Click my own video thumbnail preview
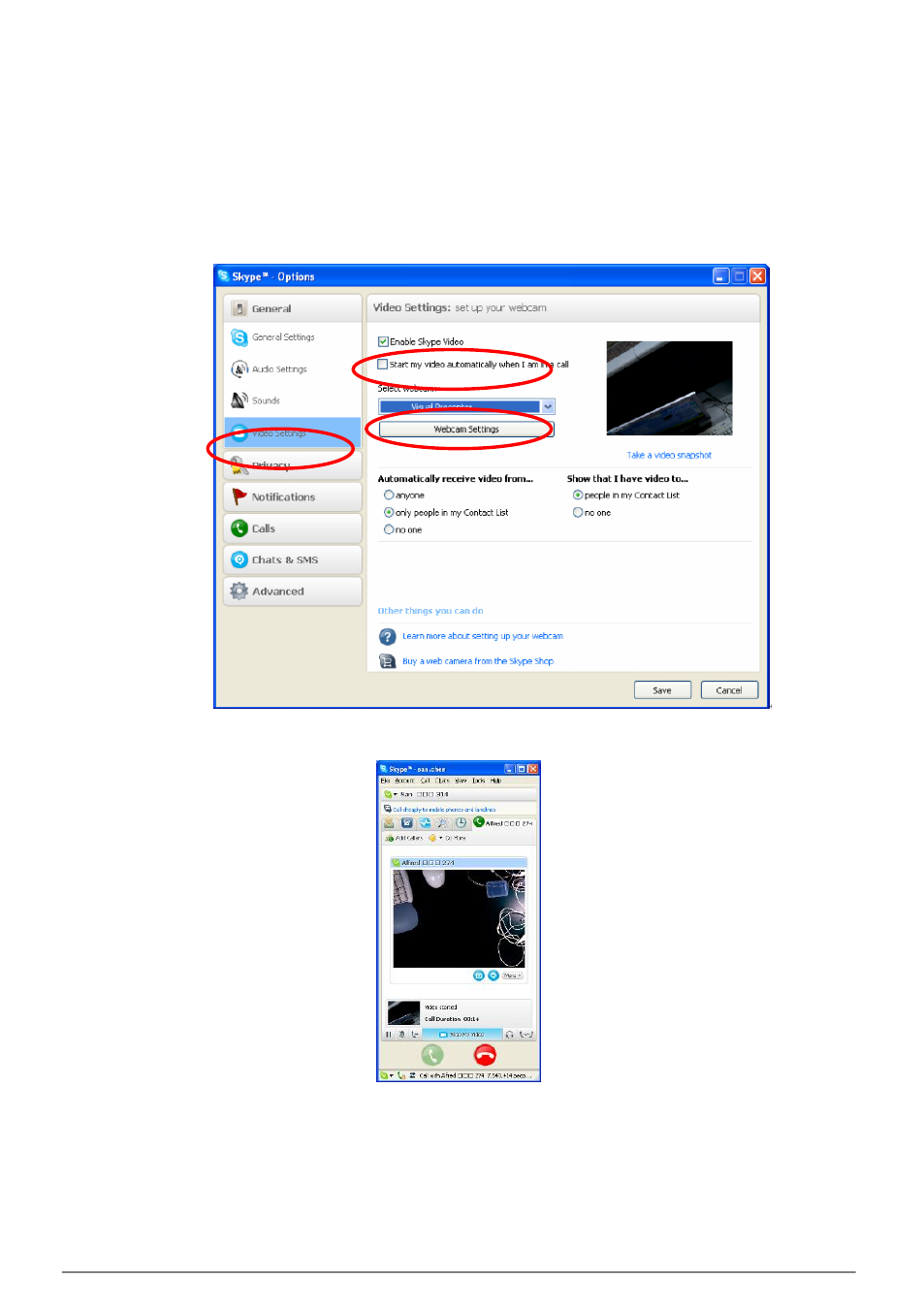This screenshot has width=924, height=1311. 403,1012
